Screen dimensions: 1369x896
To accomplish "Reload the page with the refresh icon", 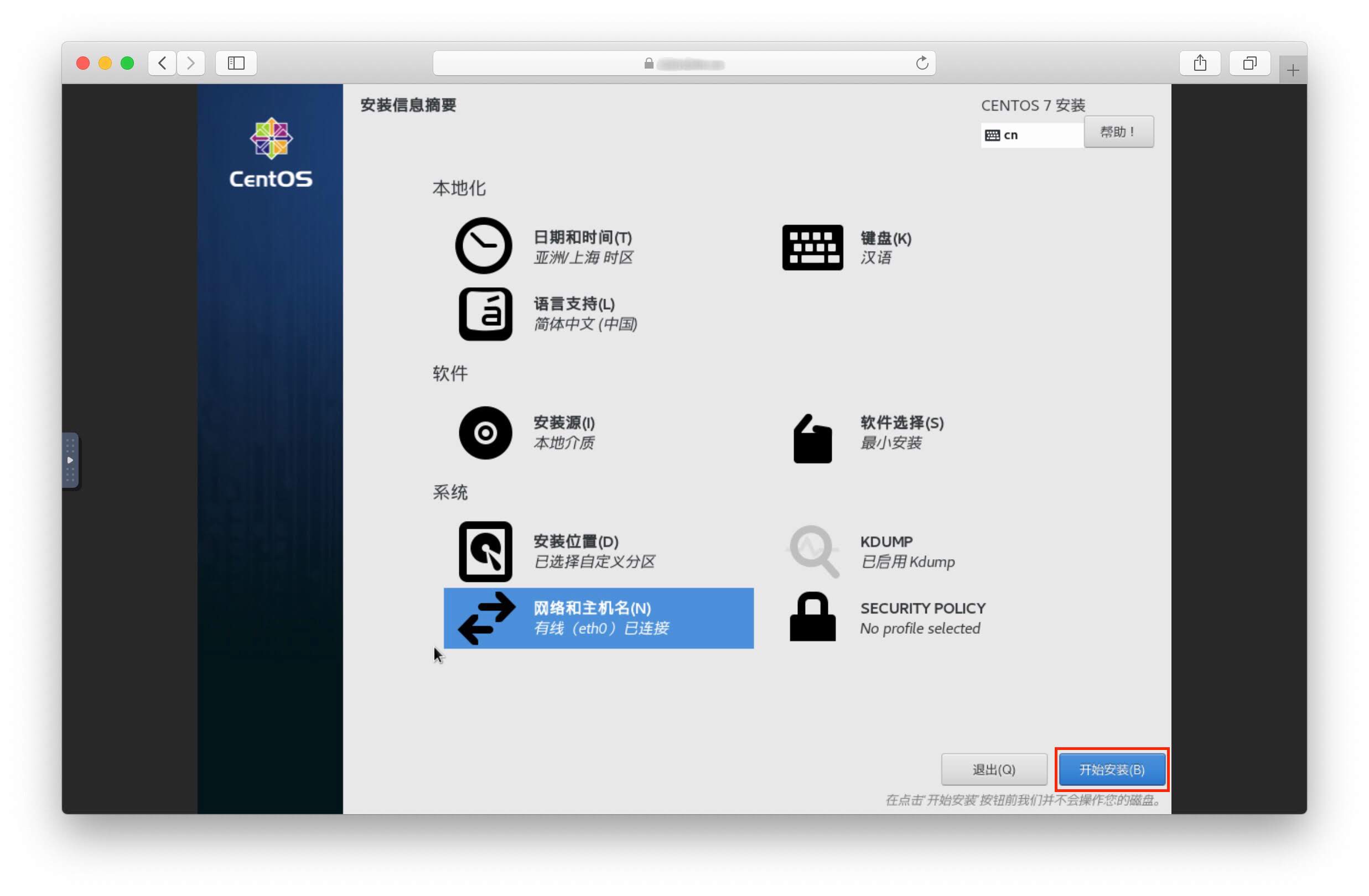I will 921,62.
